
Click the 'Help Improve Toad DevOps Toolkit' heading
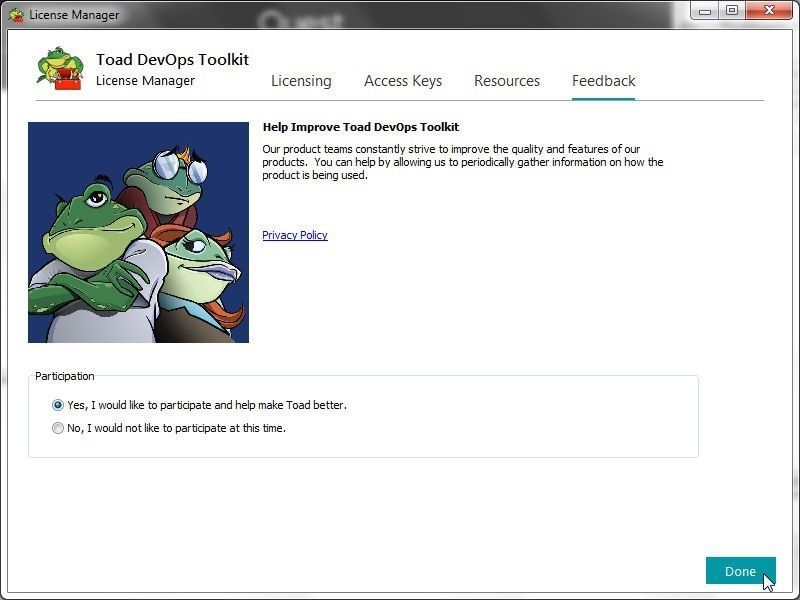tap(361, 127)
